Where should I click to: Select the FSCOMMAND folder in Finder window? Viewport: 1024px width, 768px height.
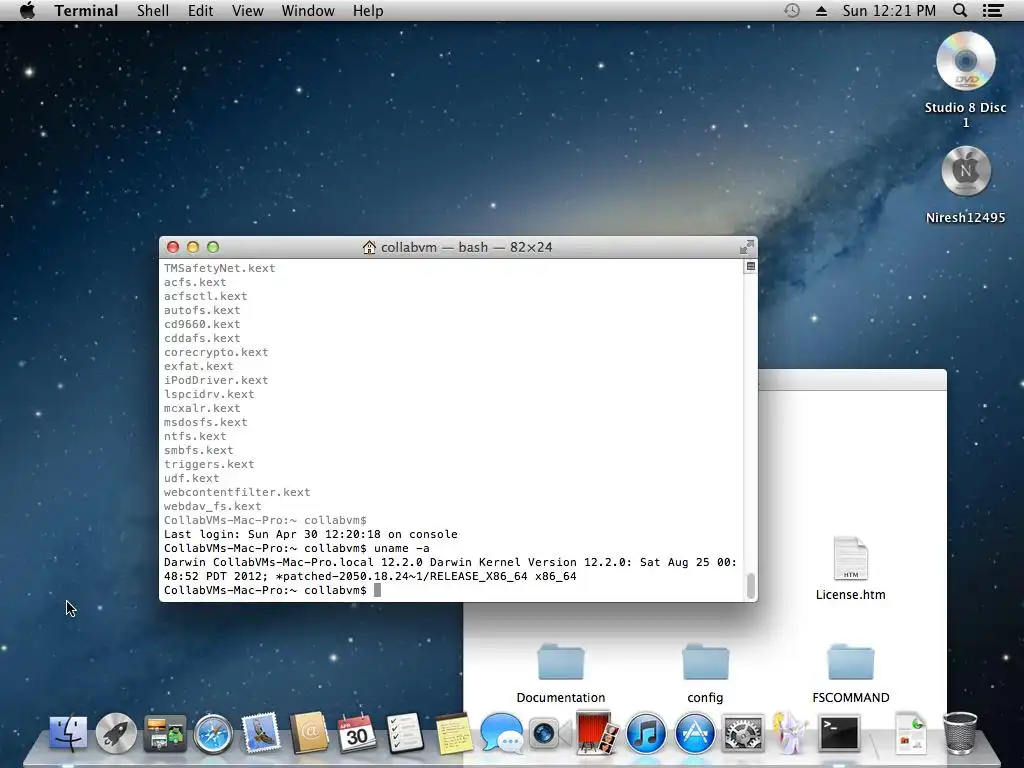tap(850, 662)
